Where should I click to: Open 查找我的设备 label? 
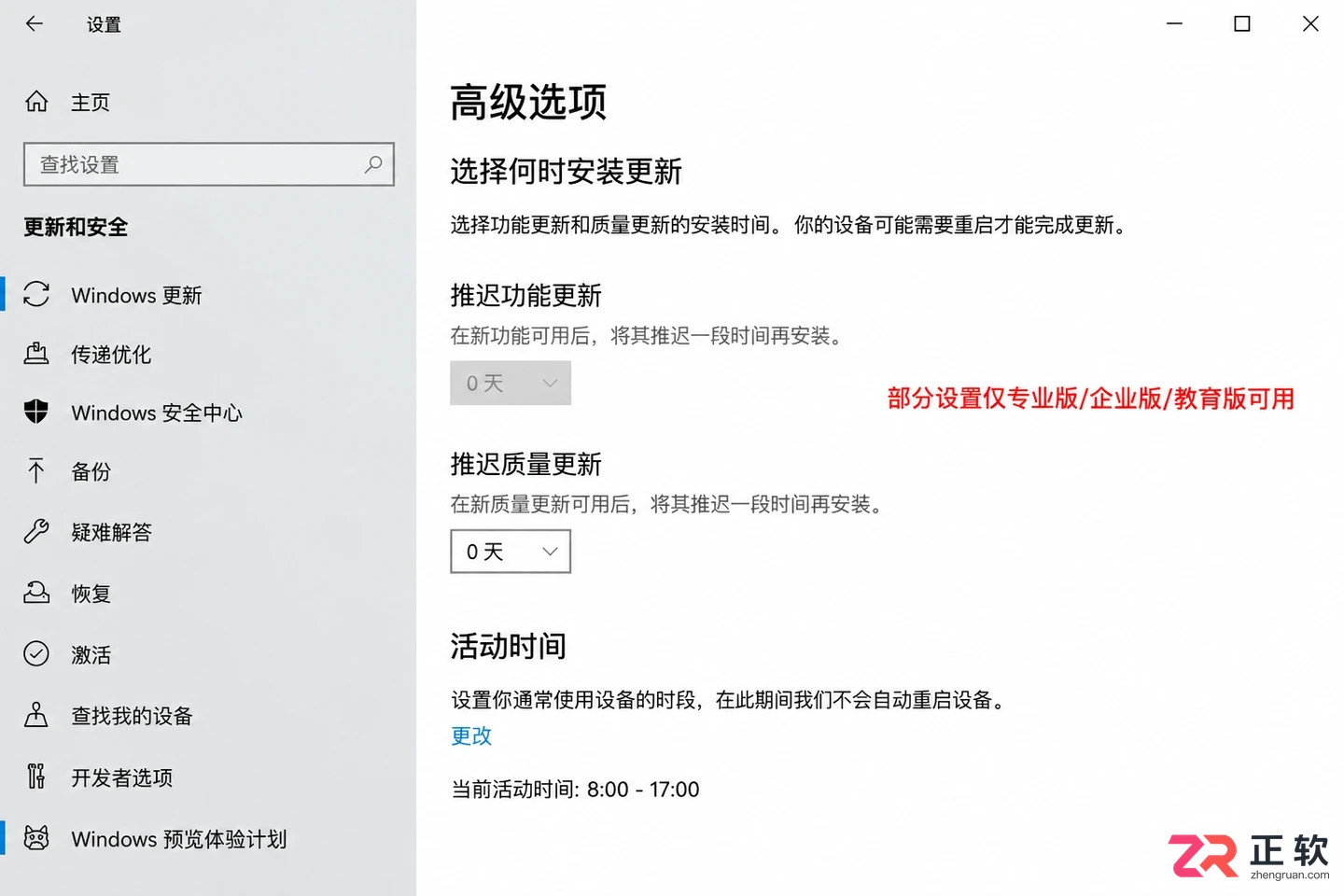(x=132, y=716)
